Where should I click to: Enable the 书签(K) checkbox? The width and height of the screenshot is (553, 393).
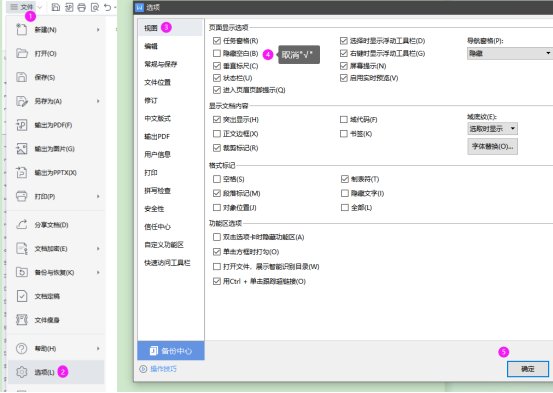(x=344, y=134)
